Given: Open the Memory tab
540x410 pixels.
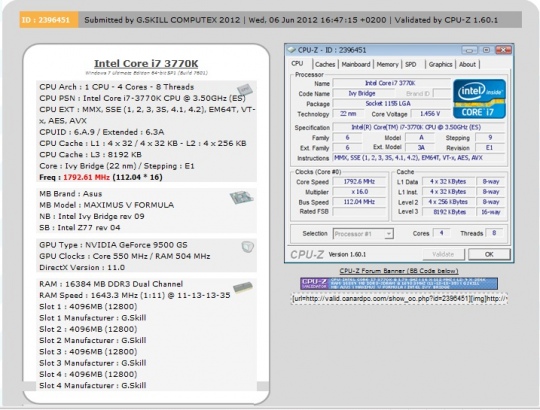Looking at the screenshot, I should coord(387,64).
